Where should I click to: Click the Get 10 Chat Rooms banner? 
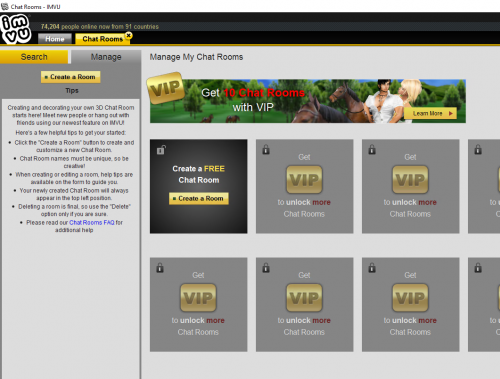tap(308, 101)
